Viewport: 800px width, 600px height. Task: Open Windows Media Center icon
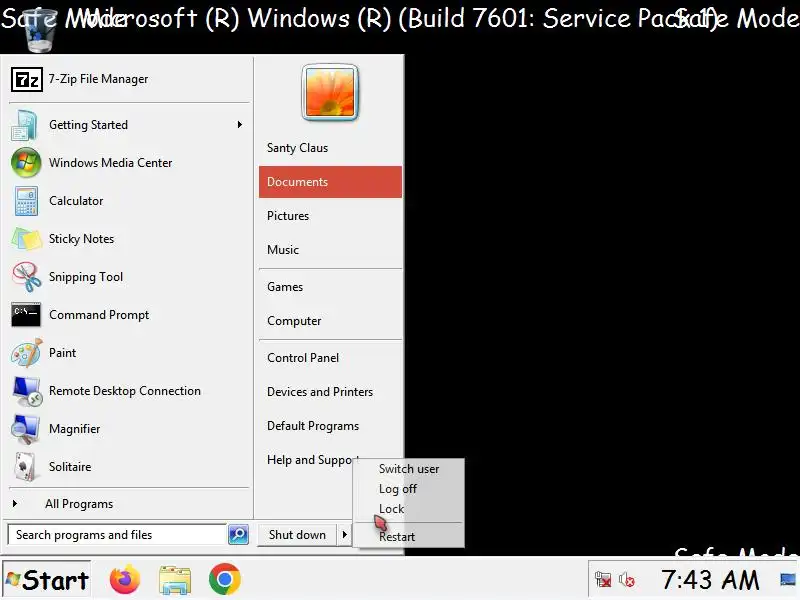click(x=26, y=163)
